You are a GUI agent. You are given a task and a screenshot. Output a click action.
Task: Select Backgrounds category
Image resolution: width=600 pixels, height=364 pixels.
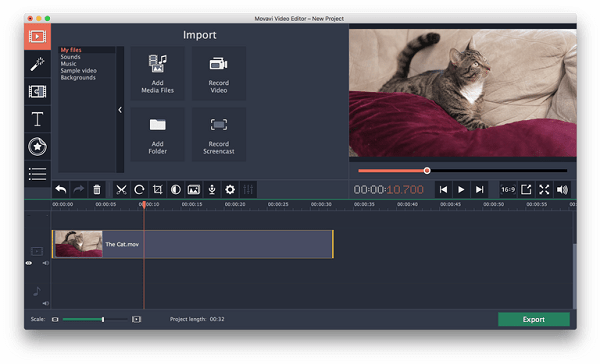[x=78, y=77]
